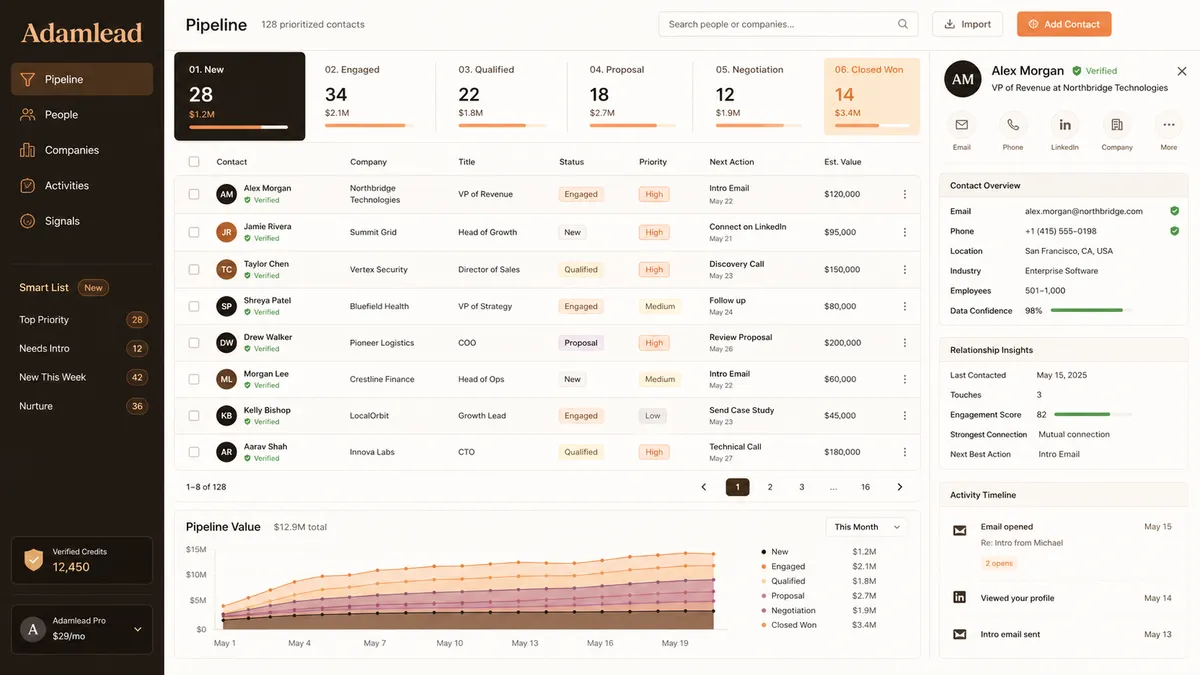Click the AM avatar in contact panel
The width and height of the screenshot is (1200, 675).
click(963, 79)
